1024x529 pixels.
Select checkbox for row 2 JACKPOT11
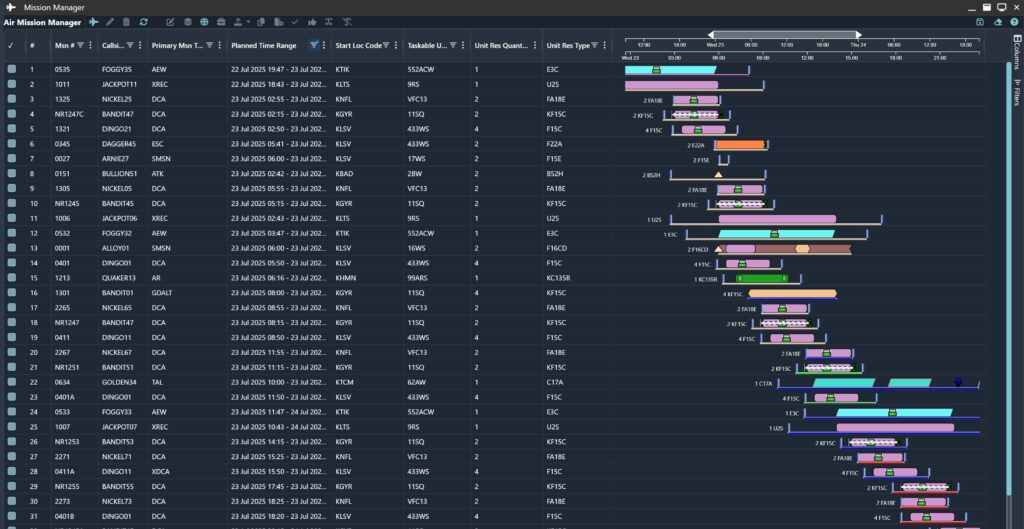point(12,84)
